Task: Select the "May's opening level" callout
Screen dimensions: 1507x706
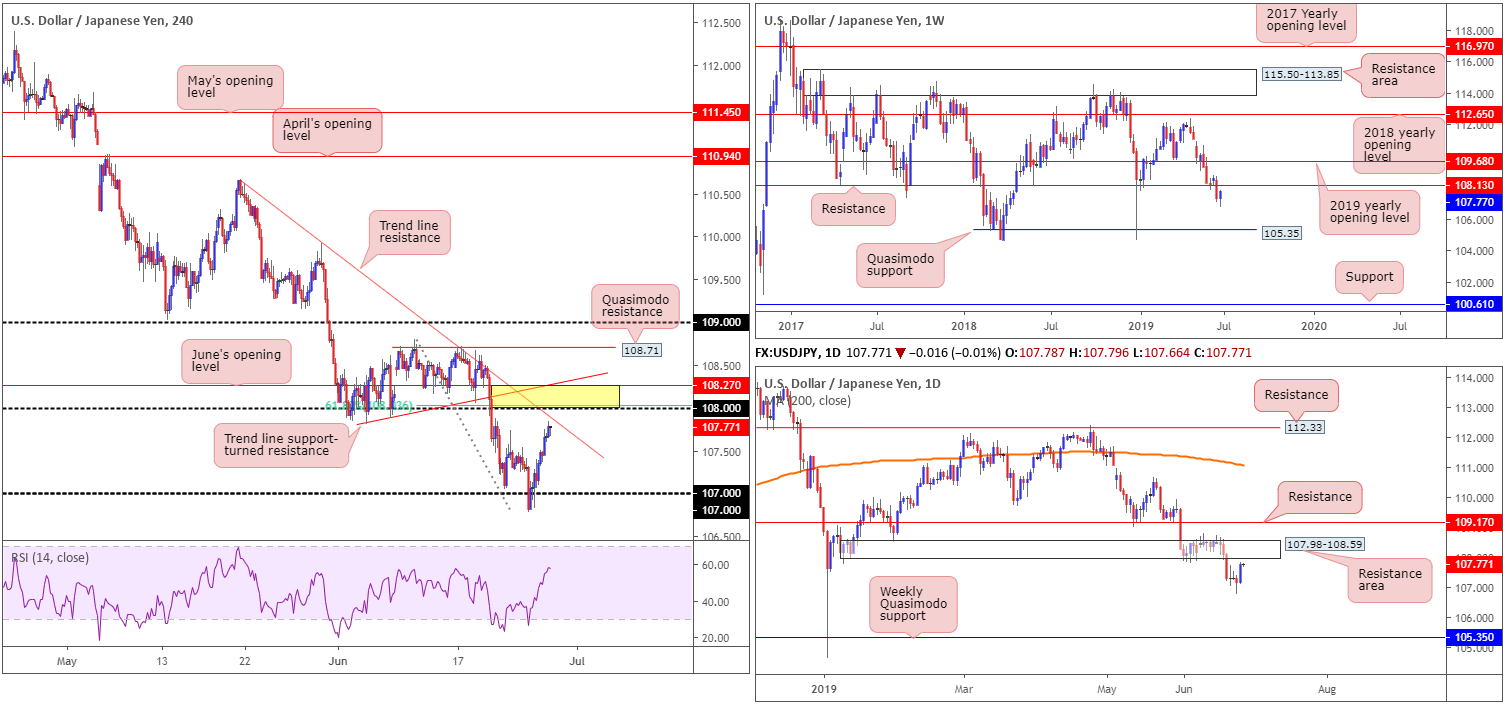Action: point(231,87)
